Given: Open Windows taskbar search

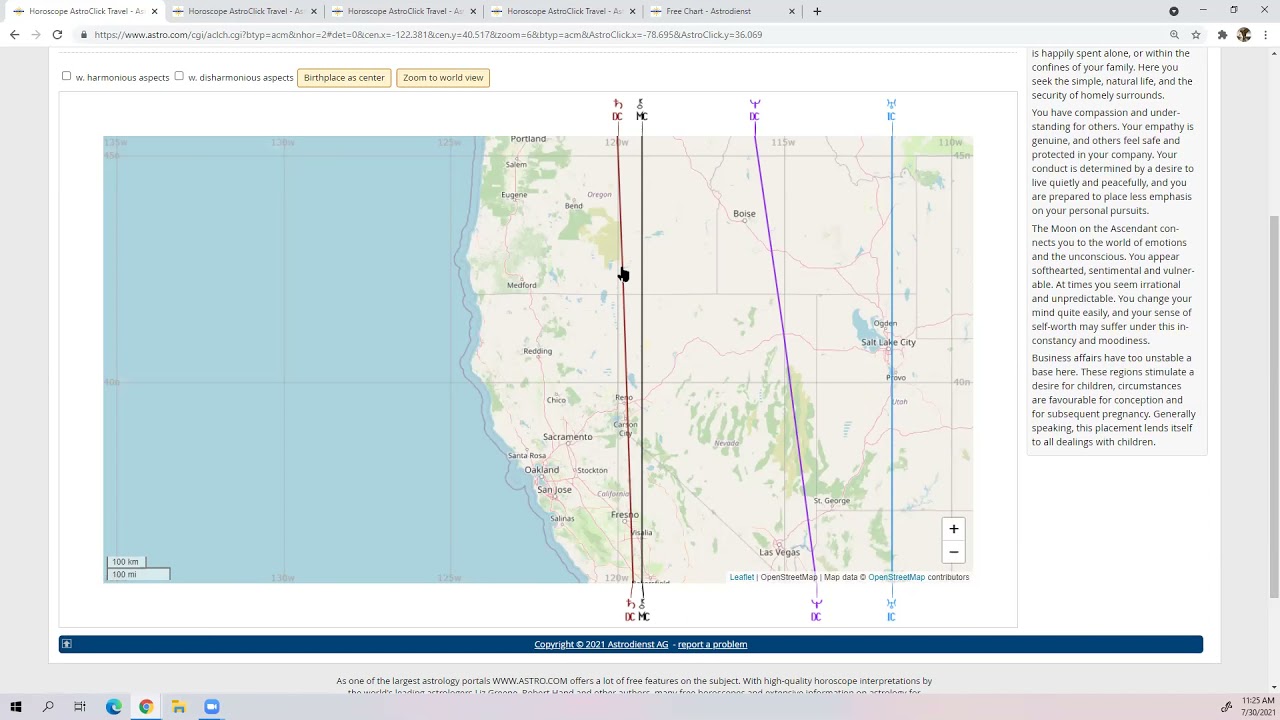Looking at the screenshot, I should tap(48, 707).
